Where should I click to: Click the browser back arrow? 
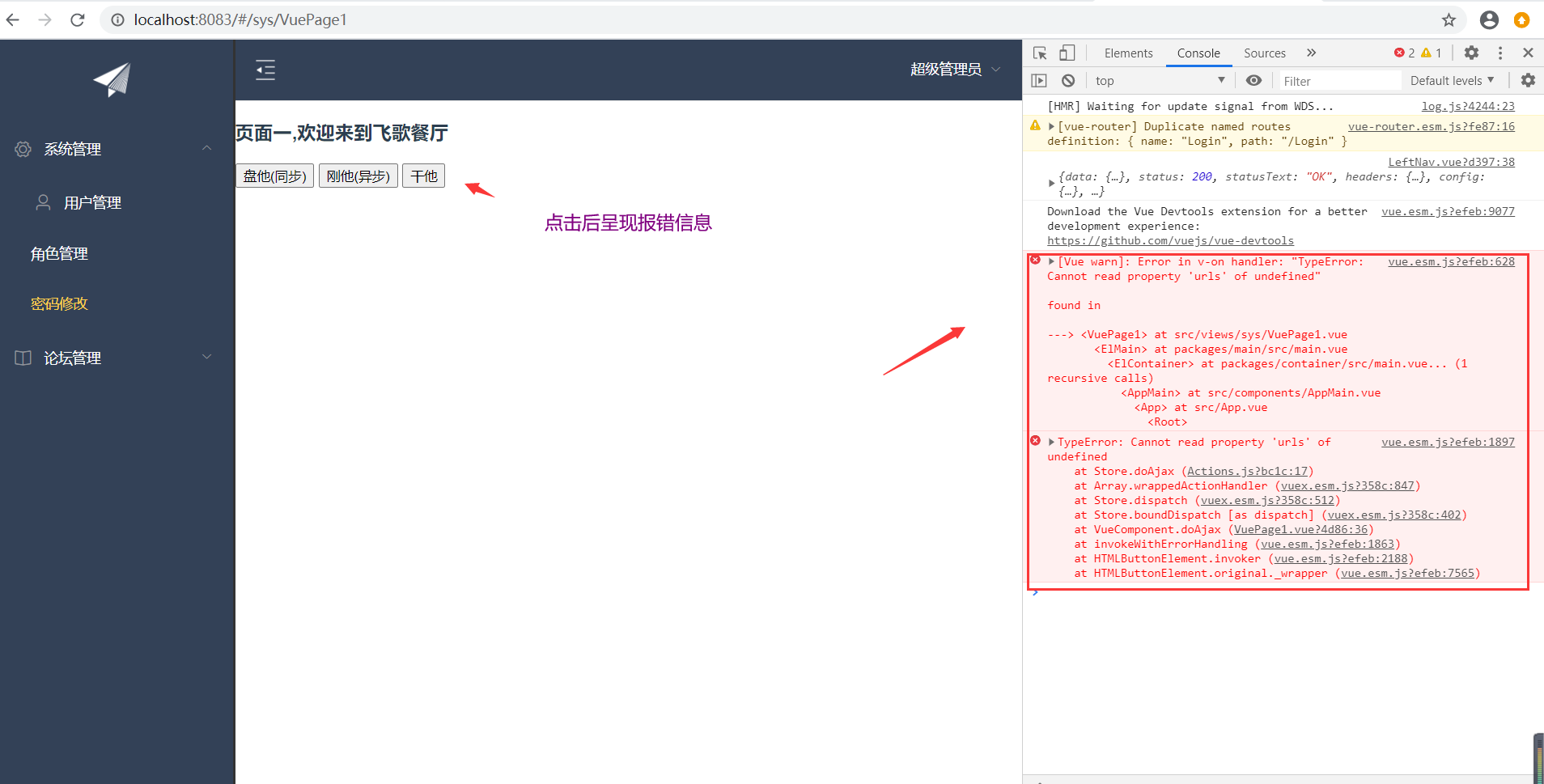coord(13,20)
